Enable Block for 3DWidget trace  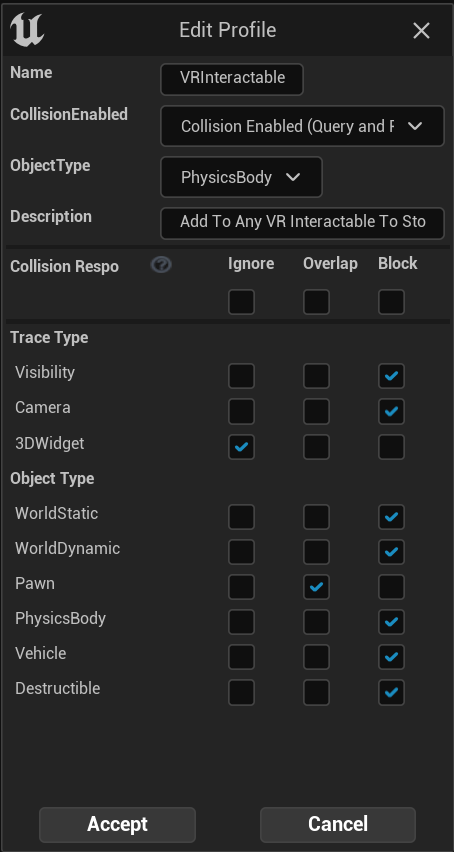[x=392, y=447]
